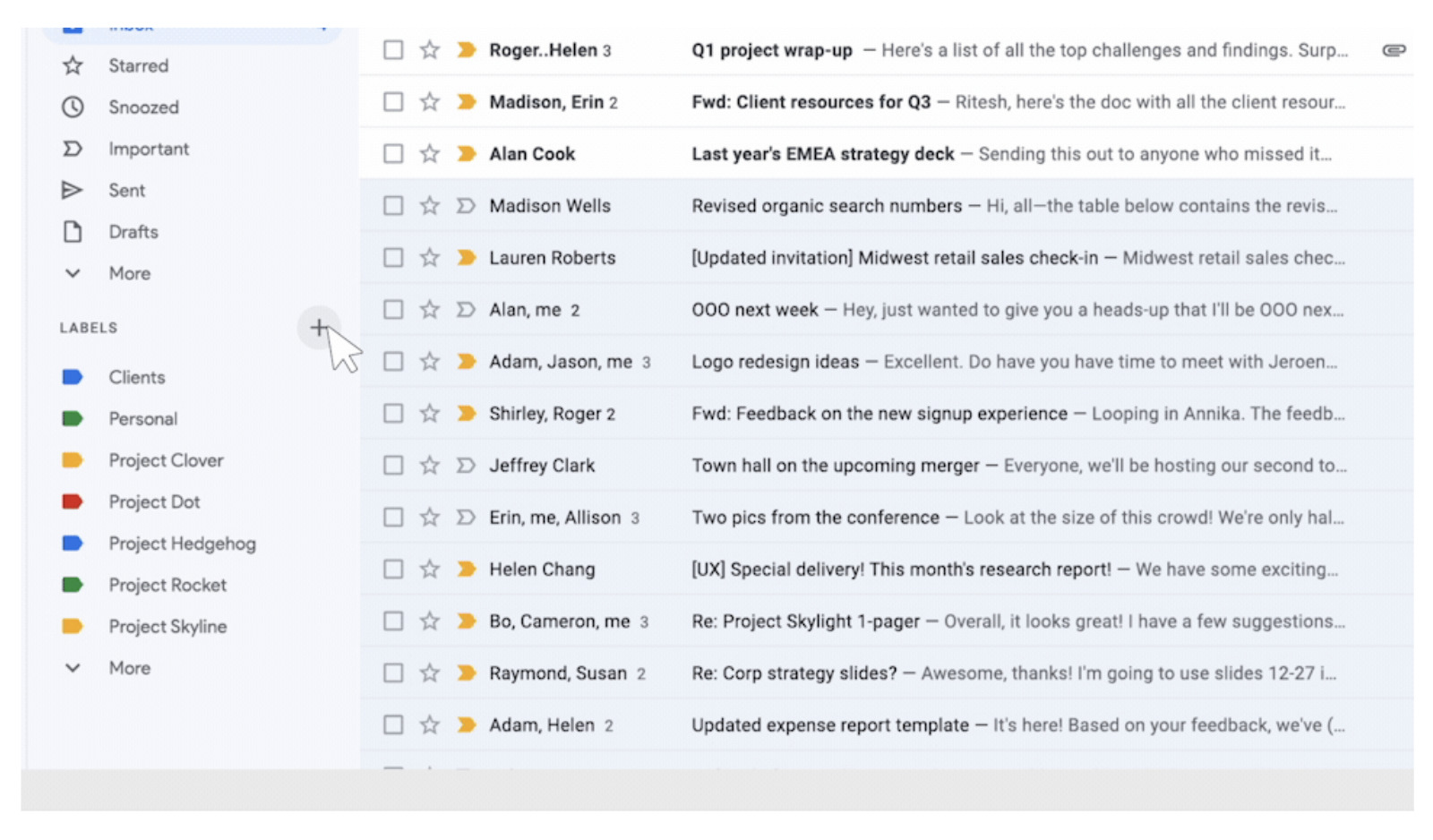1433x840 pixels.
Task: Check the checkbox on Madison Wells' email
Action: click(x=393, y=205)
